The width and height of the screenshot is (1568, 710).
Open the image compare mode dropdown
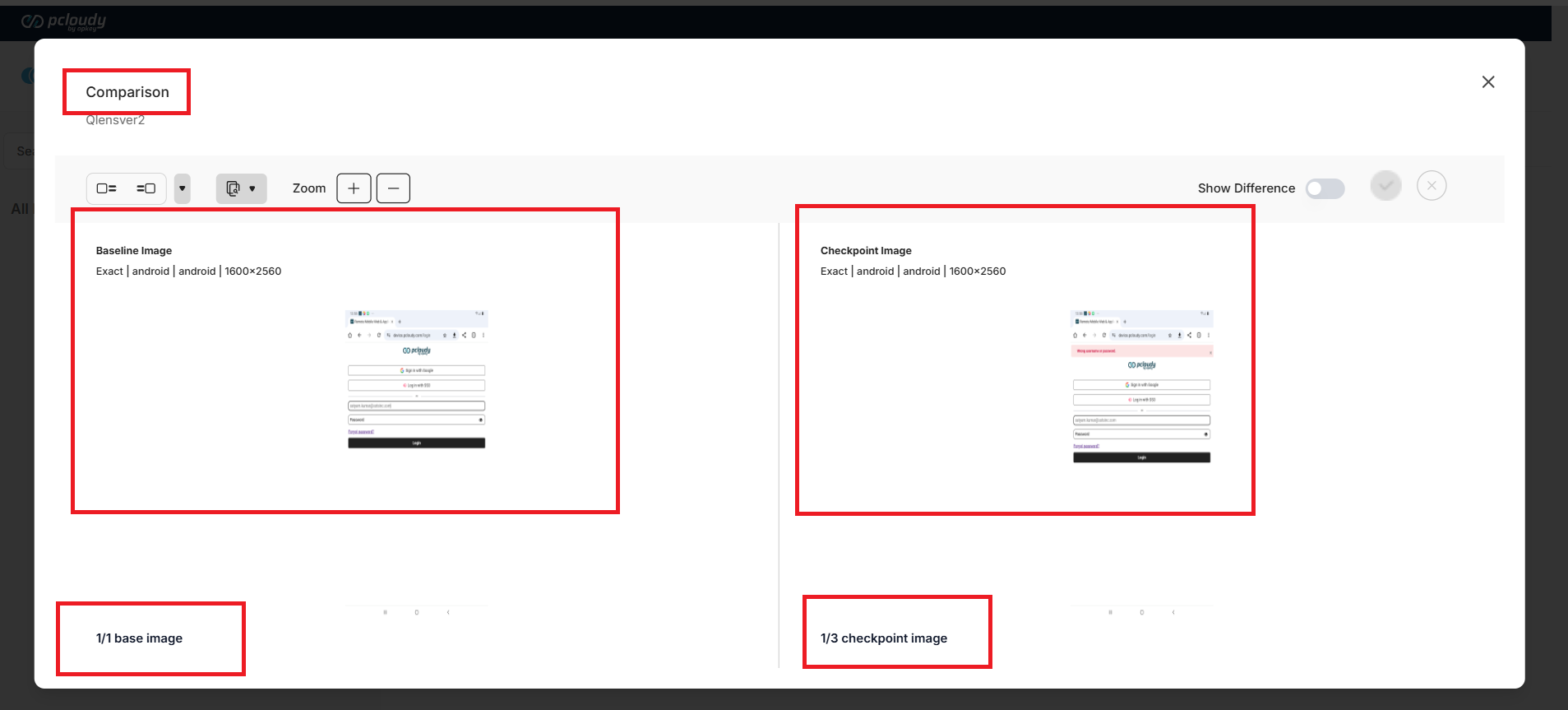(241, 188)
